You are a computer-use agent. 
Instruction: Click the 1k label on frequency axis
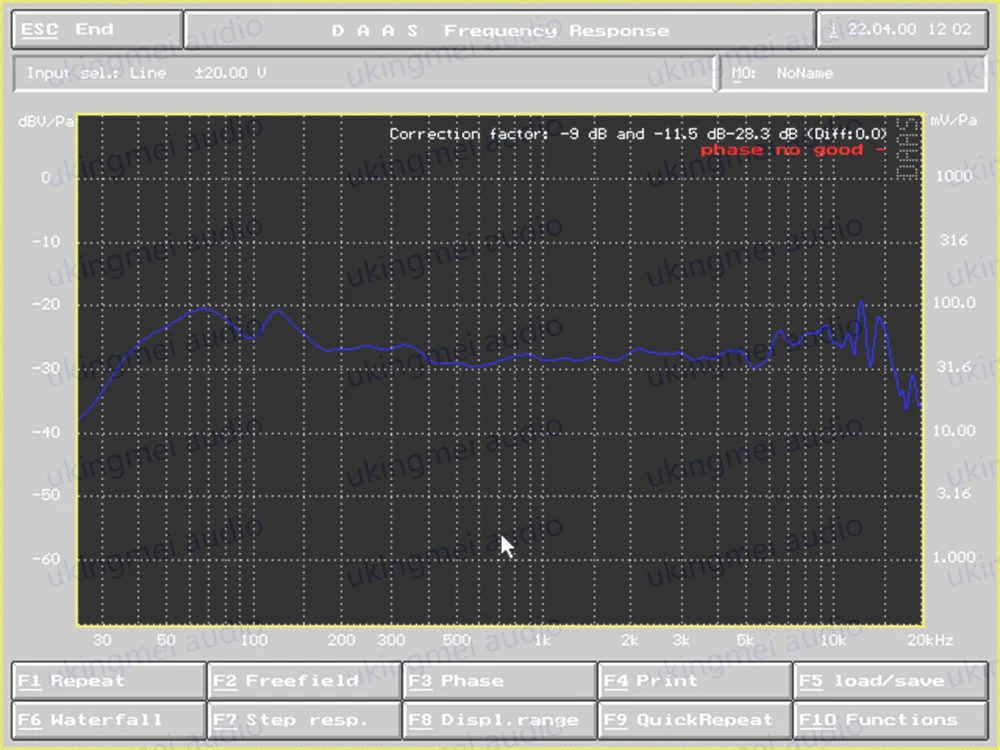tap(542, 640)
